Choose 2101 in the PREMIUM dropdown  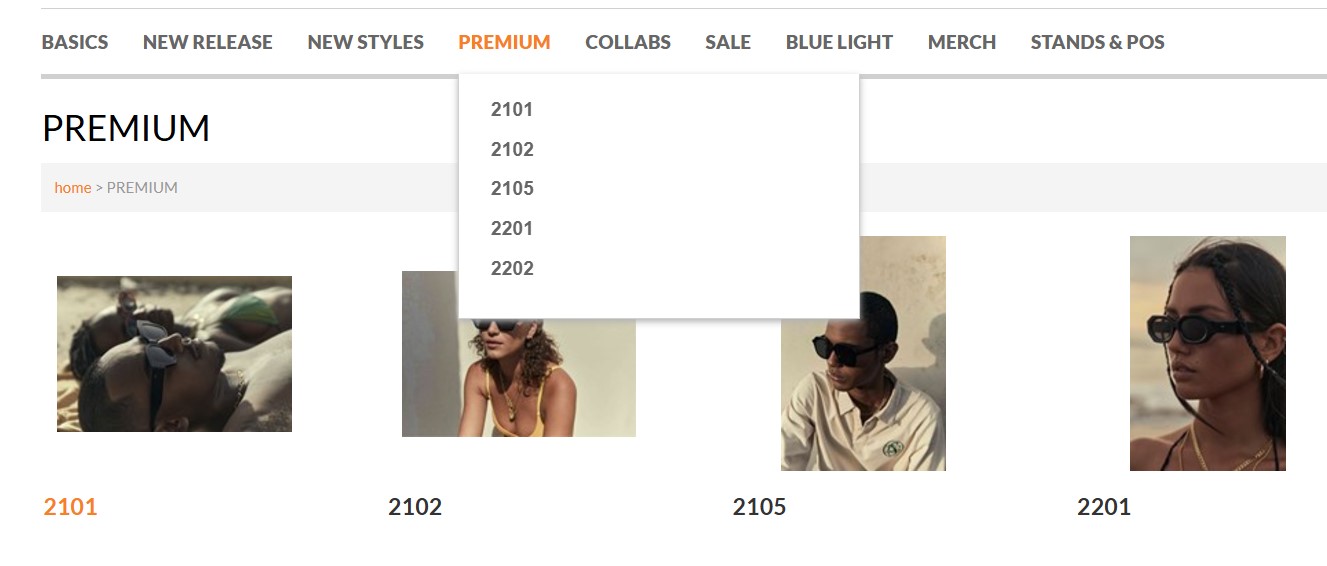(512, 110)
